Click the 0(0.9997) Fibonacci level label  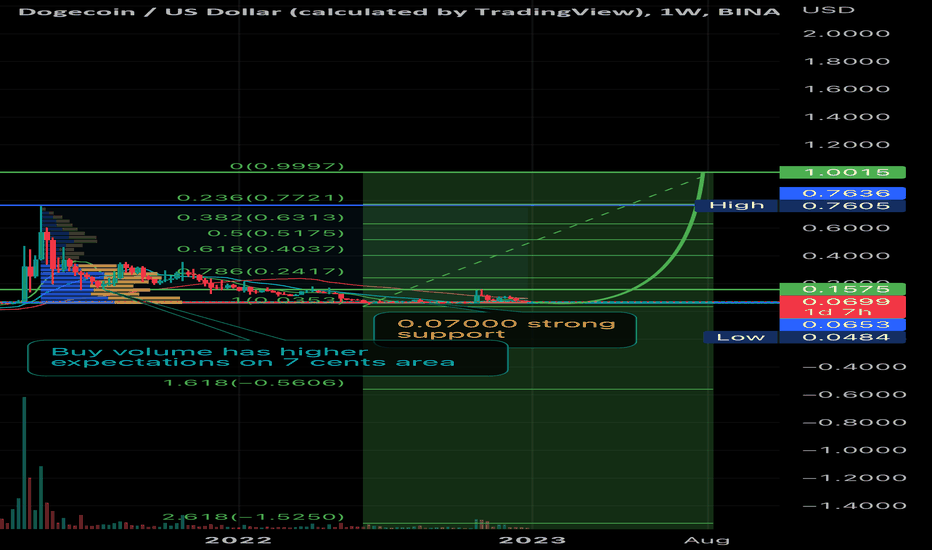point(287,166)
